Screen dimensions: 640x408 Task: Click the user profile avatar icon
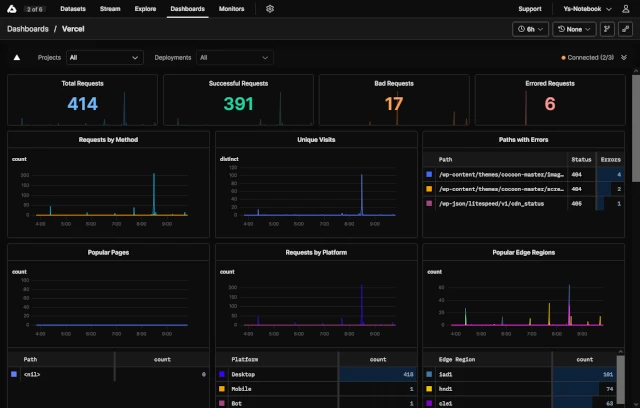[x=625, y=8]
